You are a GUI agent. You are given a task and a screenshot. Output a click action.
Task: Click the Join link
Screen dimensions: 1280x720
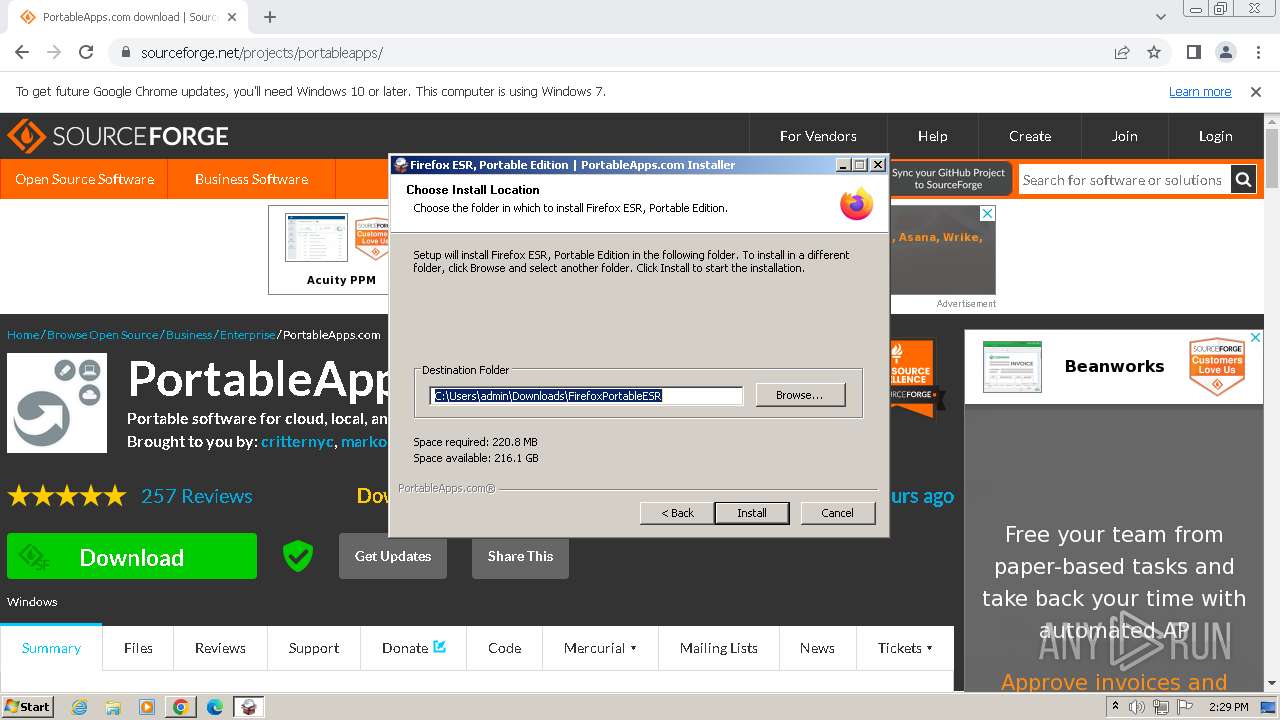(x=1125, y=136)
